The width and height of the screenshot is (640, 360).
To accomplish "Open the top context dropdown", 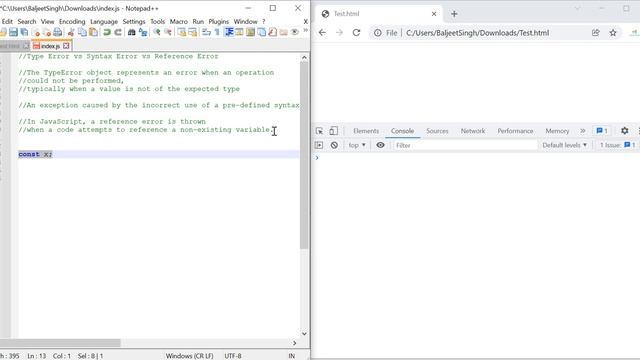I will pos(357,145).
